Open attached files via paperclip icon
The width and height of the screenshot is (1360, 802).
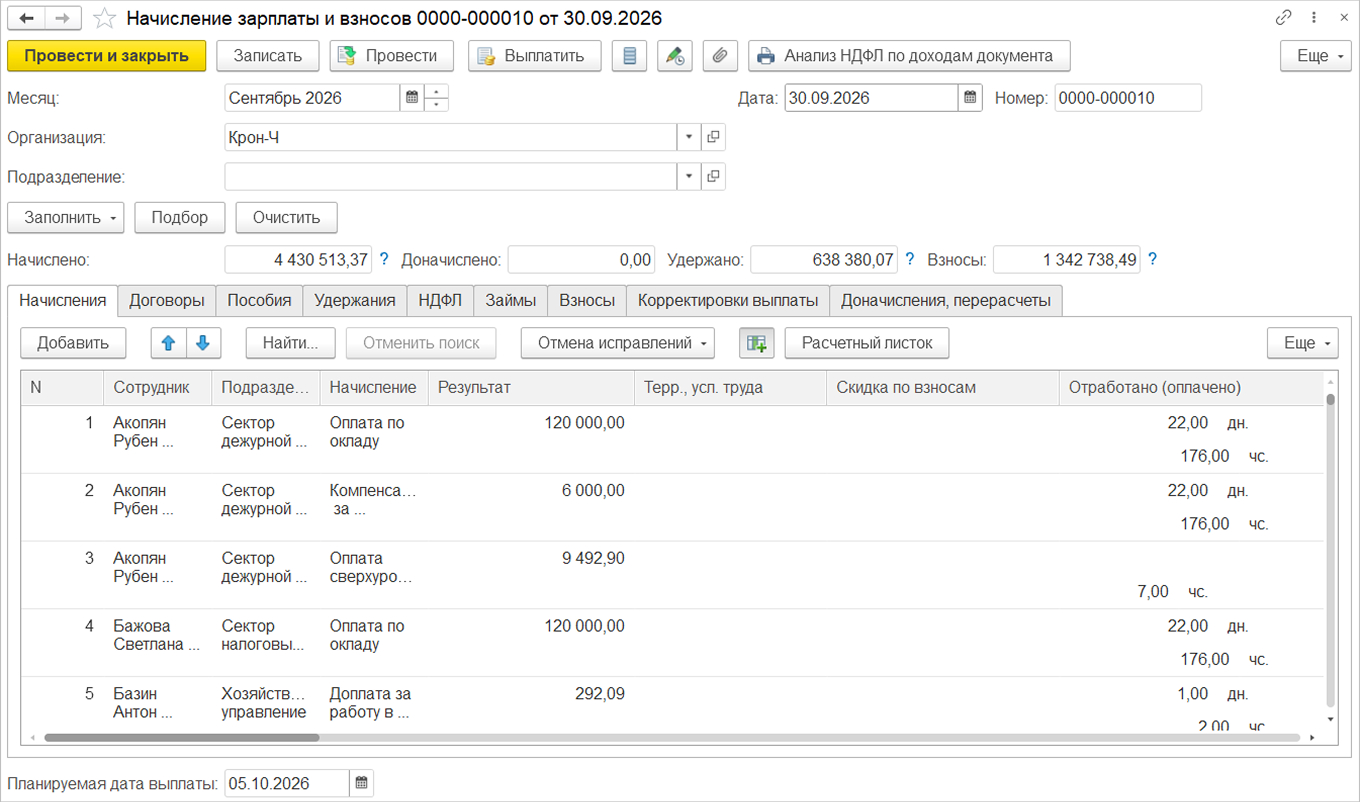[720, 56]
